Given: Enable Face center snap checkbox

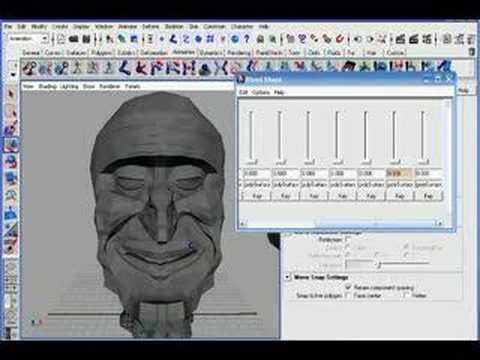Looking at the screenshot, I should (348, 295).
